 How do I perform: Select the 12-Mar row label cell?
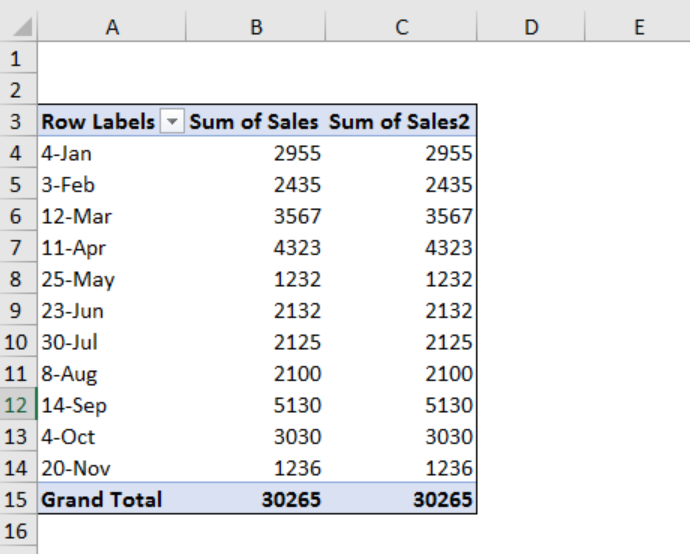tap(112, 216)
